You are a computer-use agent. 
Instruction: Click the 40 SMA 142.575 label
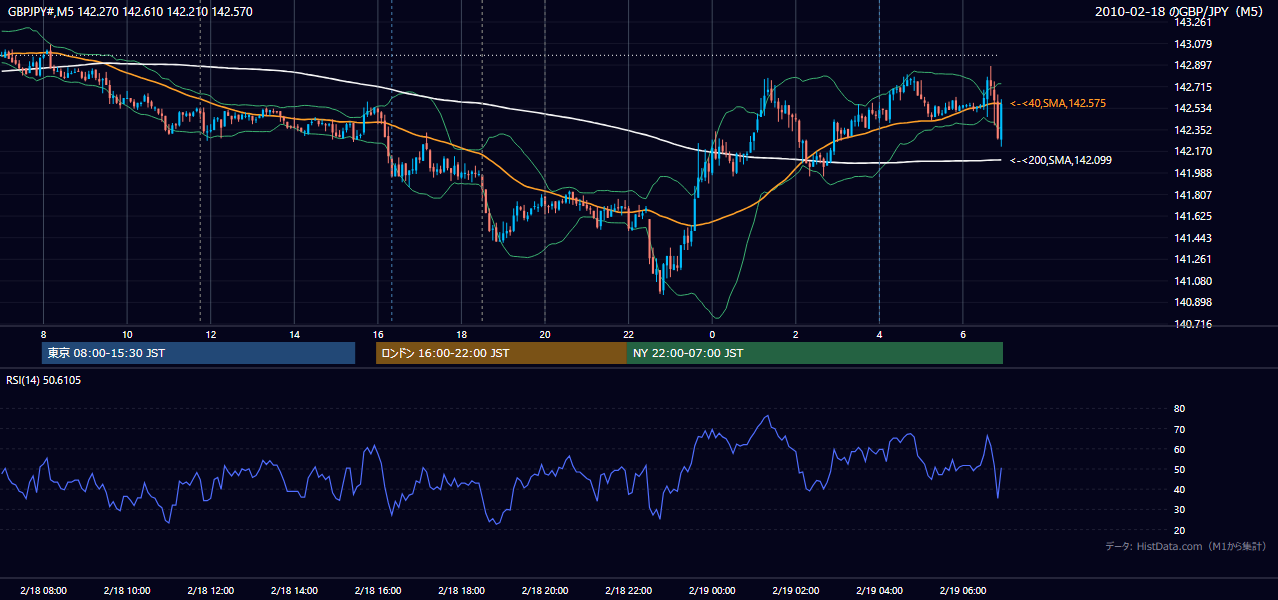(1058, 103)
